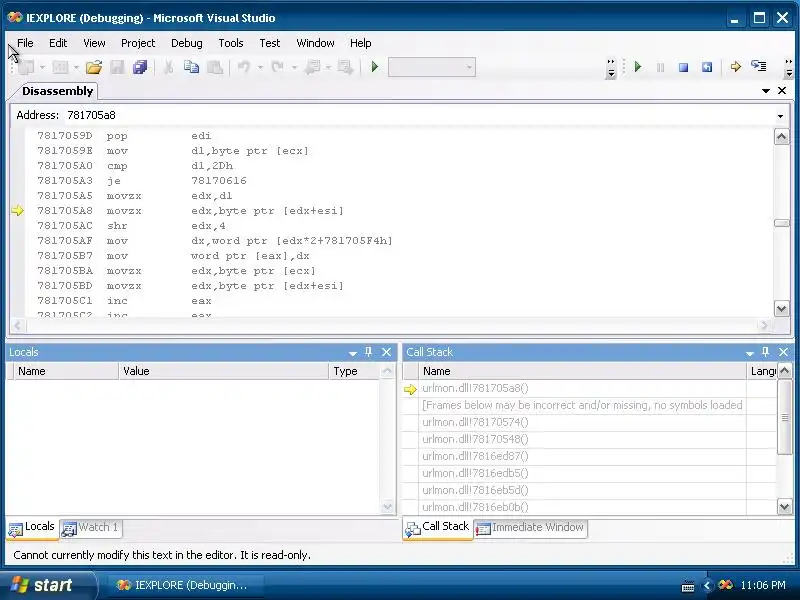
Task: Click Show Next Statement yellow arrow
Action: tap(736, 67)
